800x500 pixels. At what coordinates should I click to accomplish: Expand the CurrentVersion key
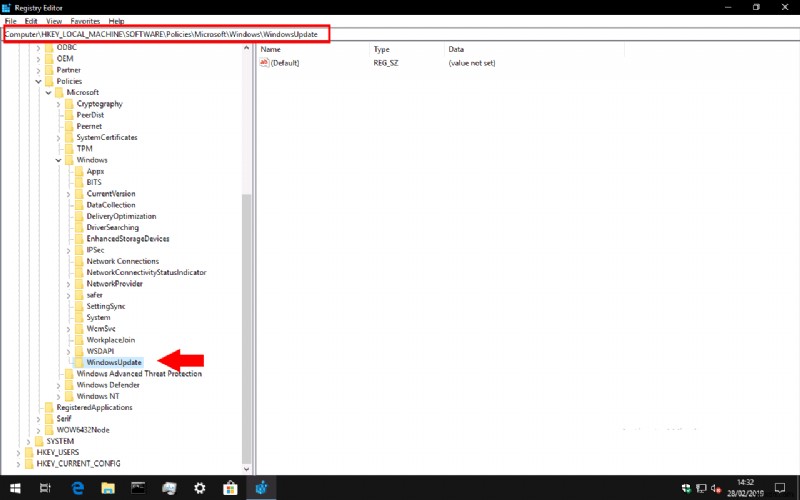tap(68, 194)
